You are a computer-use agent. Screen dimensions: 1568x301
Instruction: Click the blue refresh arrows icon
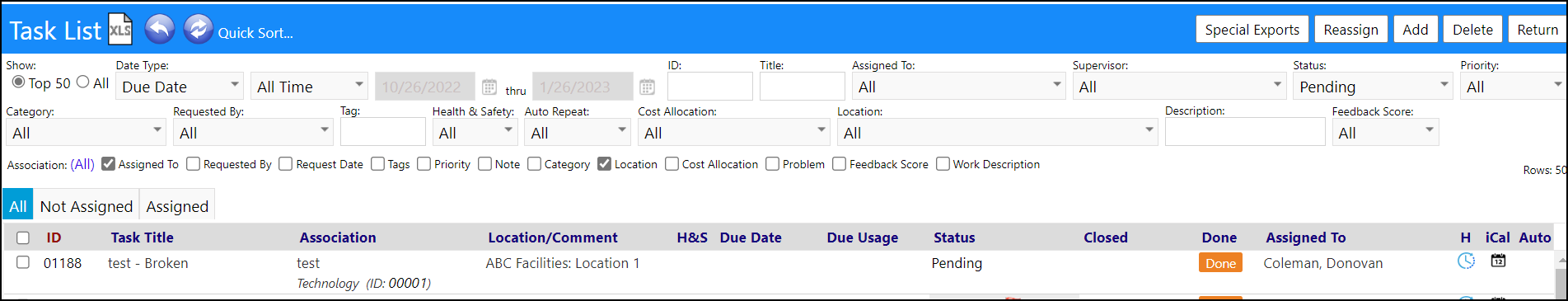coord(198,29)
